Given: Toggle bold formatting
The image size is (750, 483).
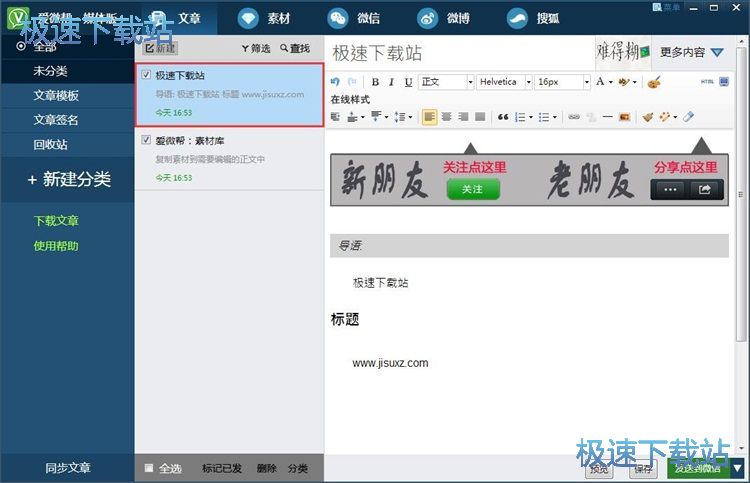Looking at the screenshot, I should tap(375, 82).
